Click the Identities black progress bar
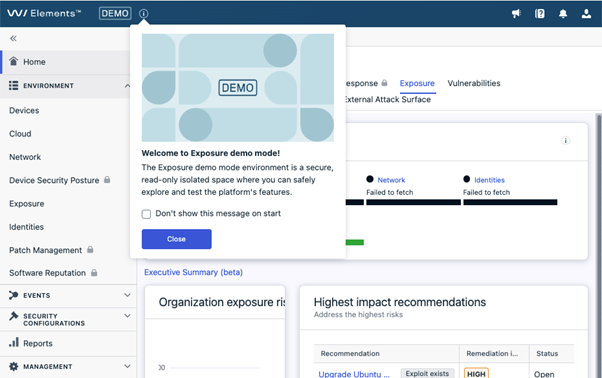Viewport: 602px width, 378px height. point(510,202)
